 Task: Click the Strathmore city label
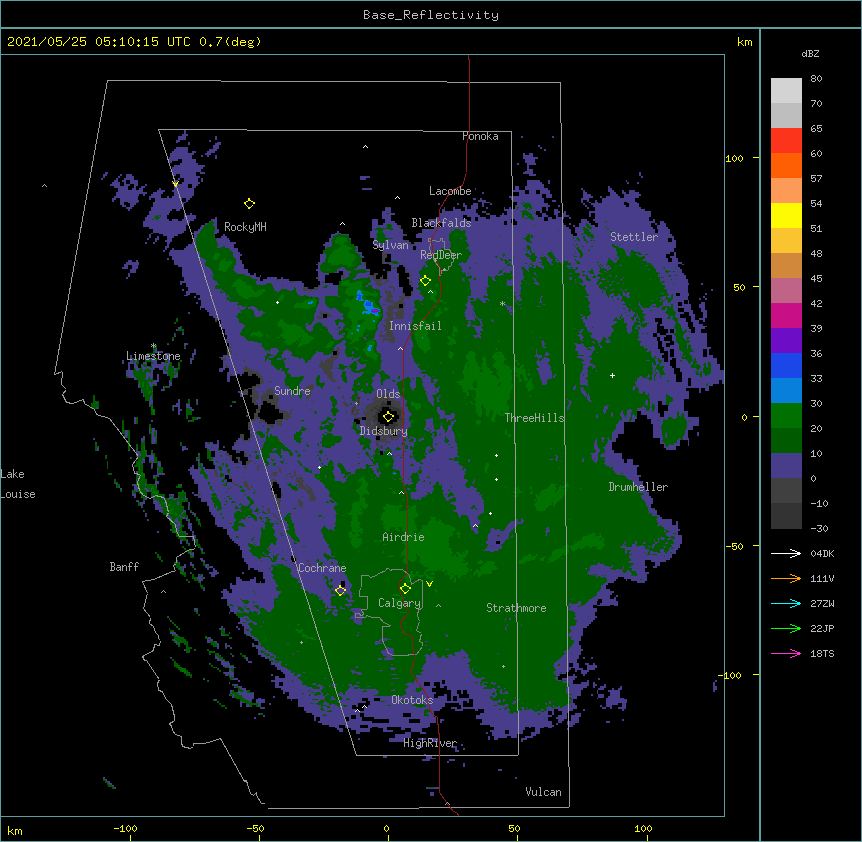point(516,608)
